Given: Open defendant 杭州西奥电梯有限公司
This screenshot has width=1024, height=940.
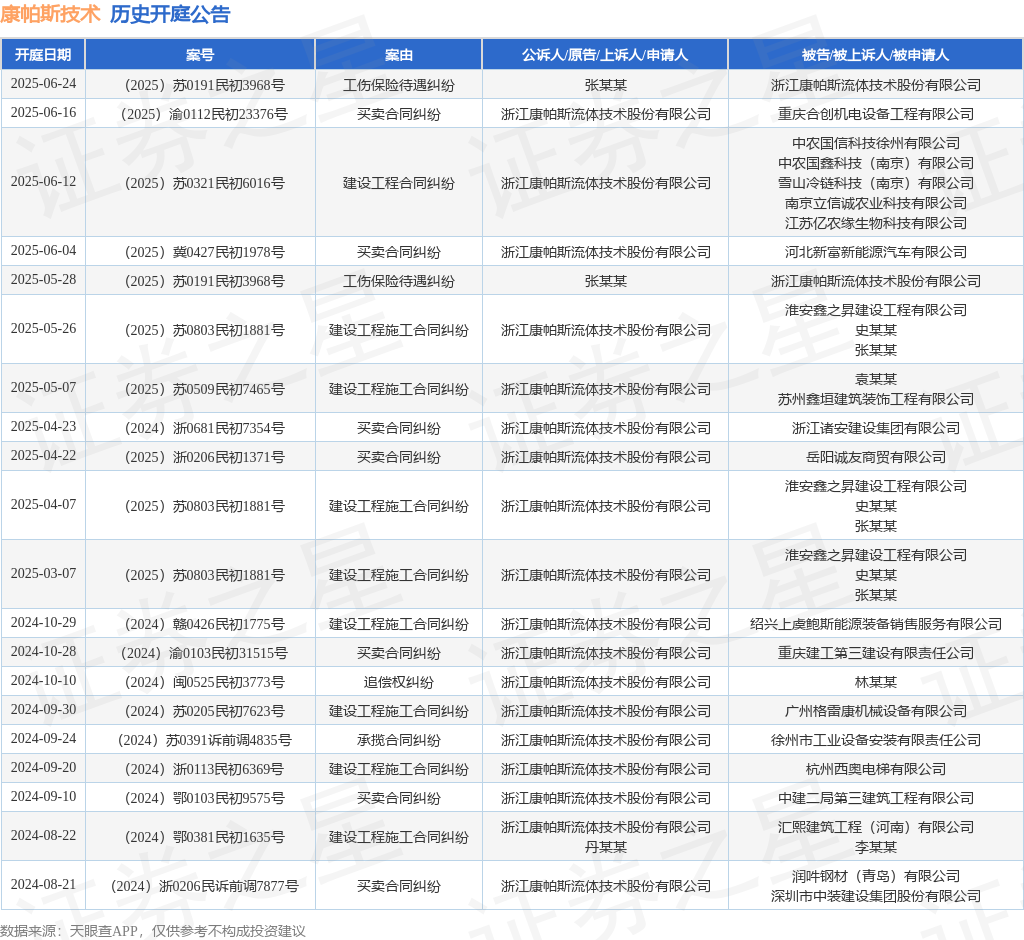Looking at the screenshot, I should coord(875,769).
